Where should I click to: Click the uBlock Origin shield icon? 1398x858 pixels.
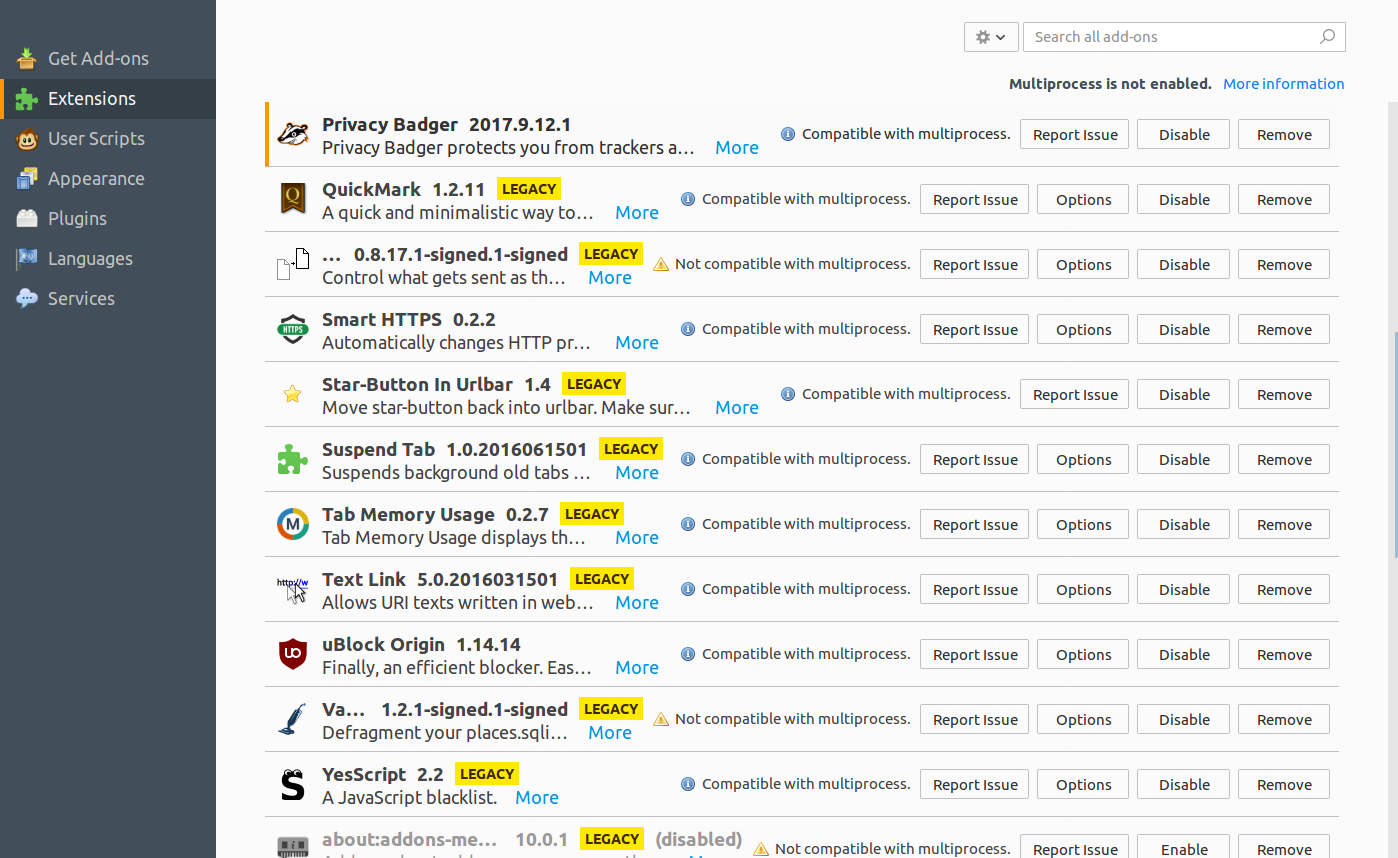coord(293,655)
